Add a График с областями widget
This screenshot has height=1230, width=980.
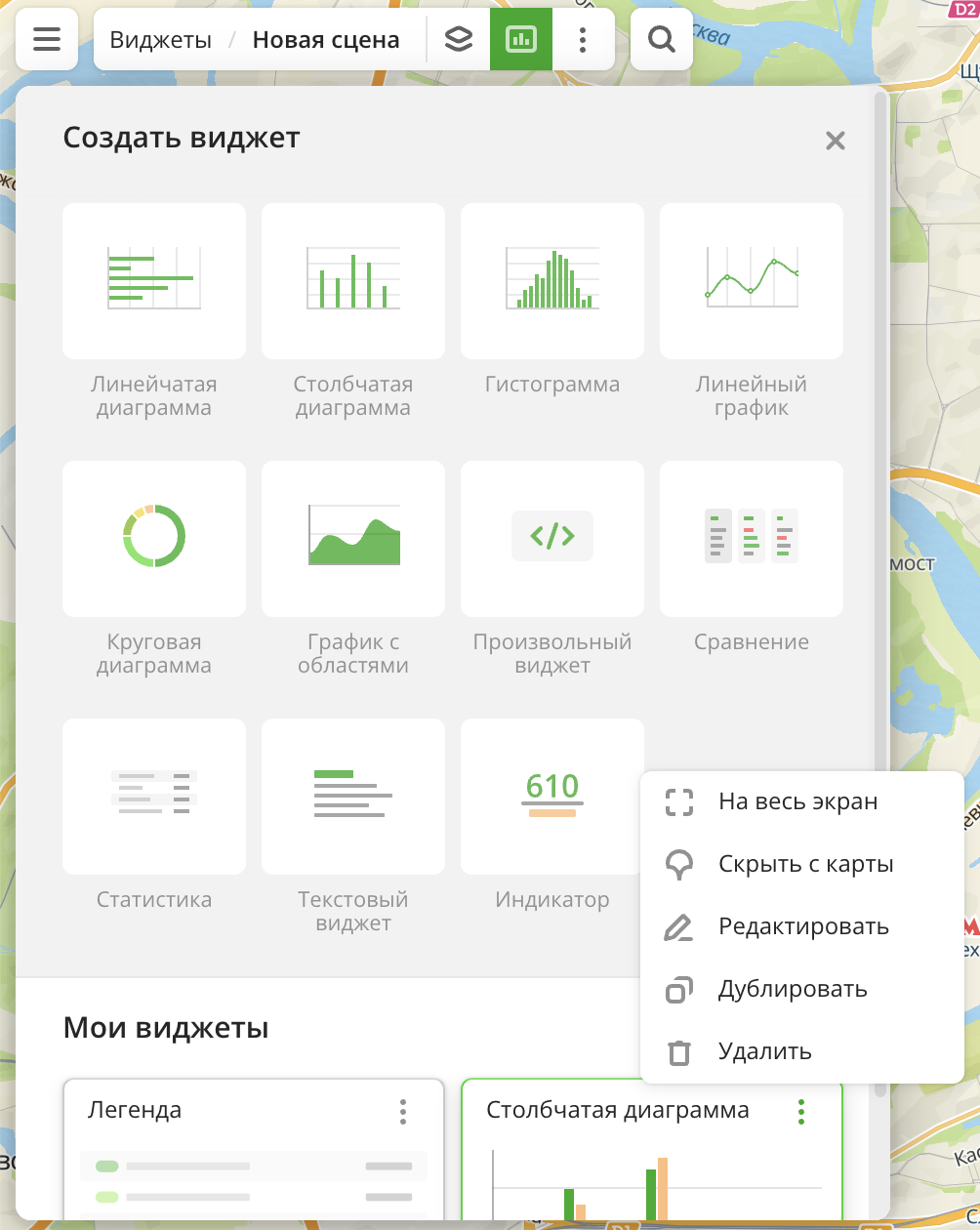(353, 539)
